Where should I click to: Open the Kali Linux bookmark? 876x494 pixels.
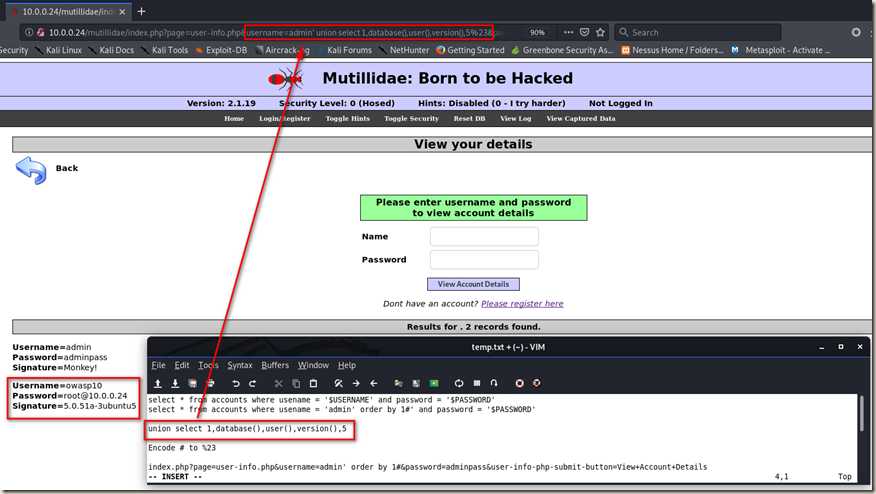click(59, 50)
